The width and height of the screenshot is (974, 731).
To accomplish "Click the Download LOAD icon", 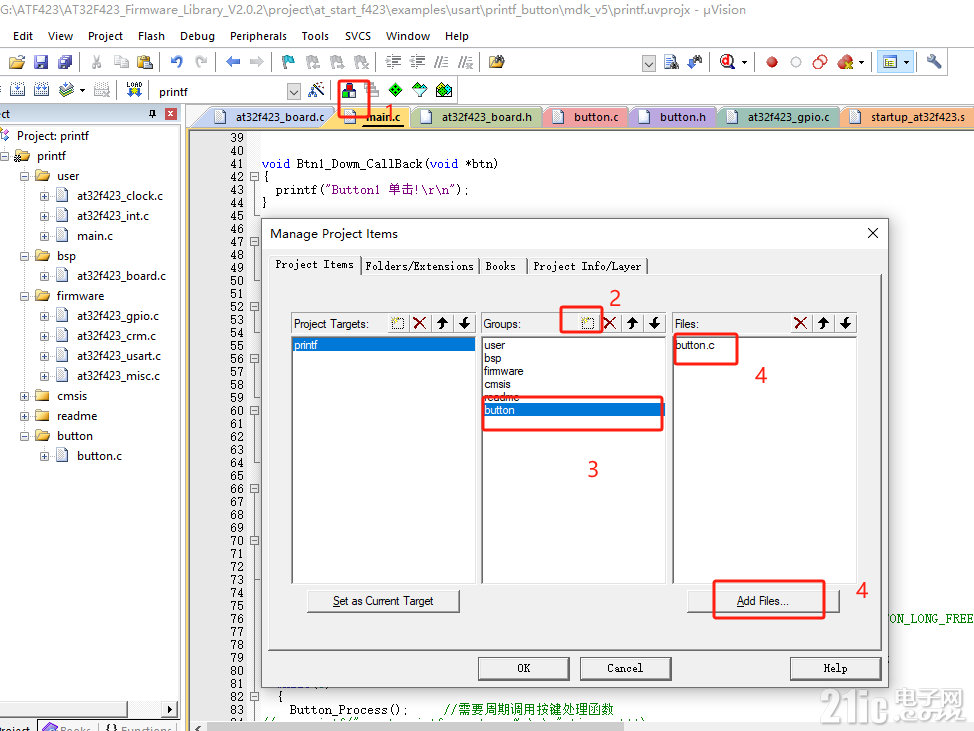I will pyautogui.click(x=134, y=90).
